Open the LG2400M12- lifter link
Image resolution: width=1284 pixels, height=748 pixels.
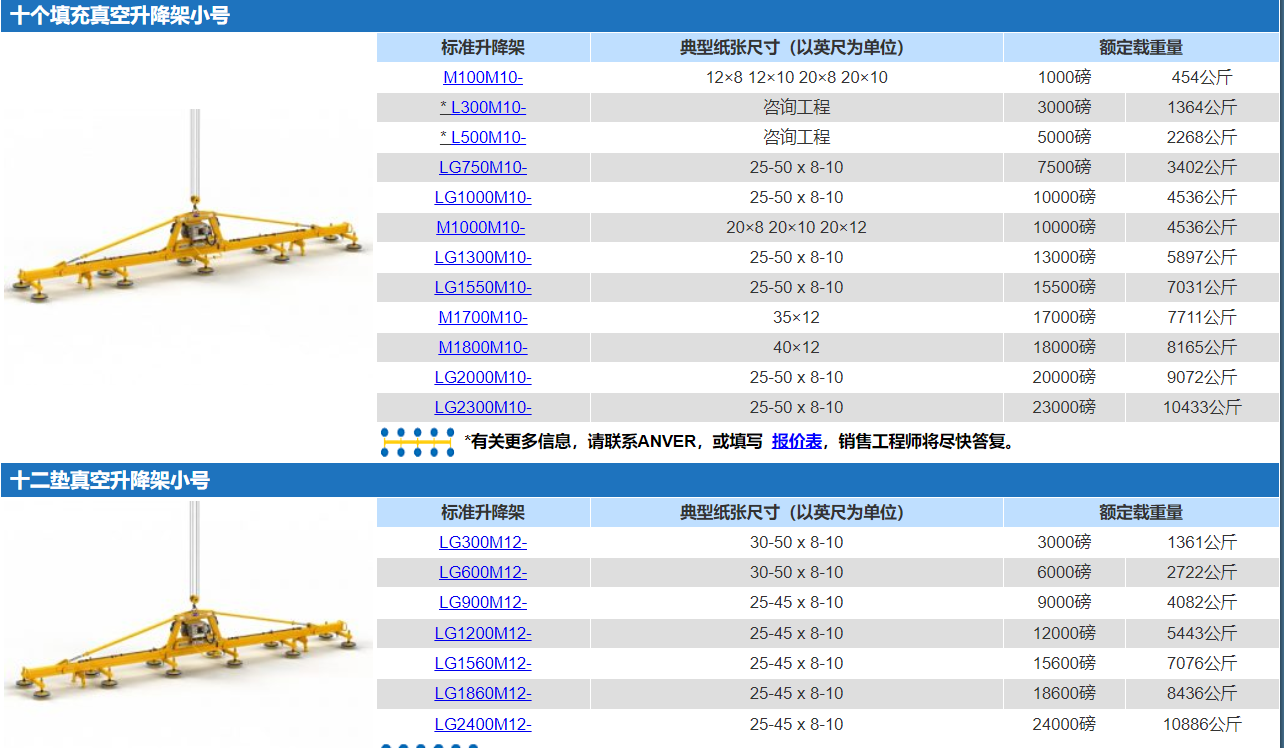coord(483,724)
